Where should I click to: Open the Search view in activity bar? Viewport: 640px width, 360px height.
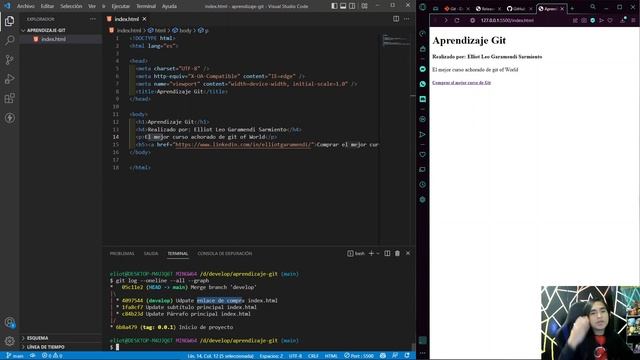[x=9, y=40]
